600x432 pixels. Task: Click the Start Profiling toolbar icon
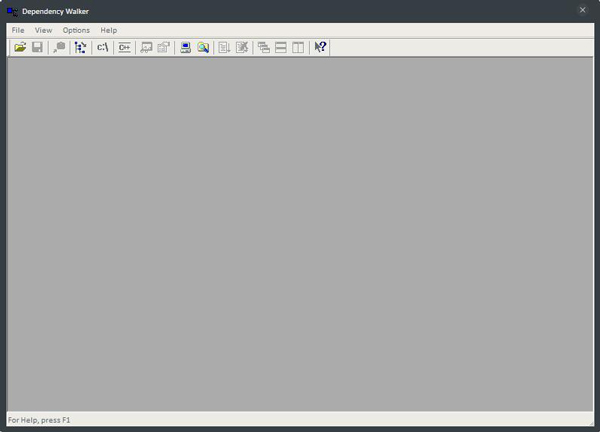[x=224, y=47]
